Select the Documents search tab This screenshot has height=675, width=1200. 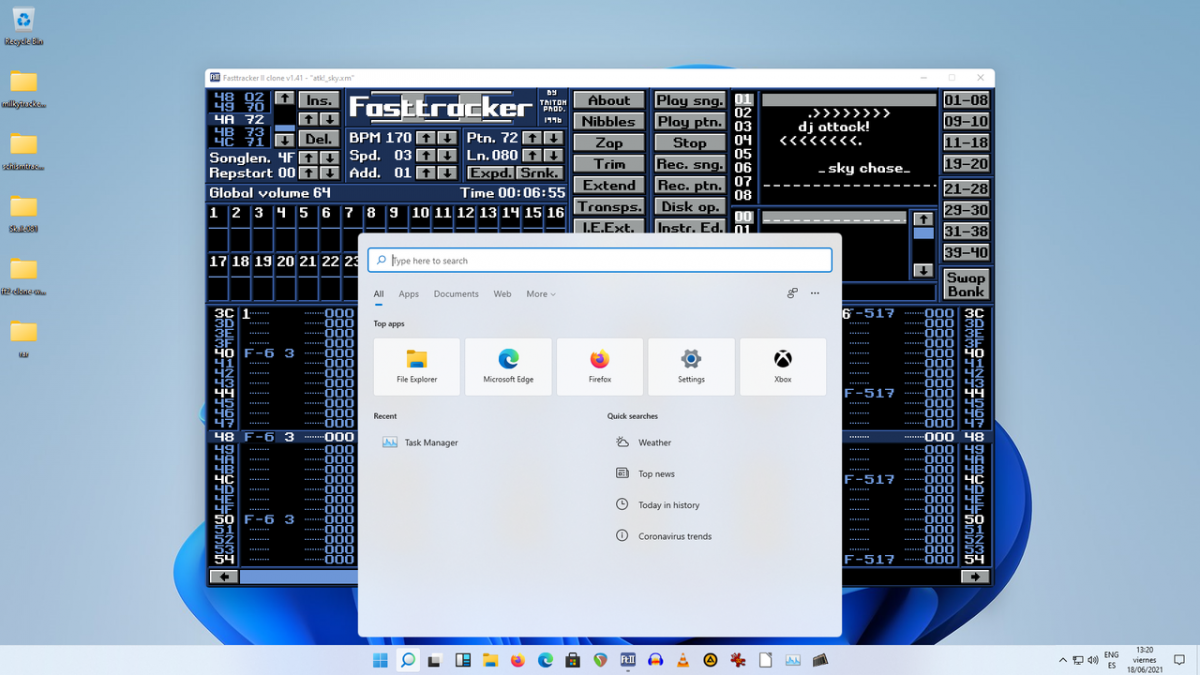tap(456, 294)
